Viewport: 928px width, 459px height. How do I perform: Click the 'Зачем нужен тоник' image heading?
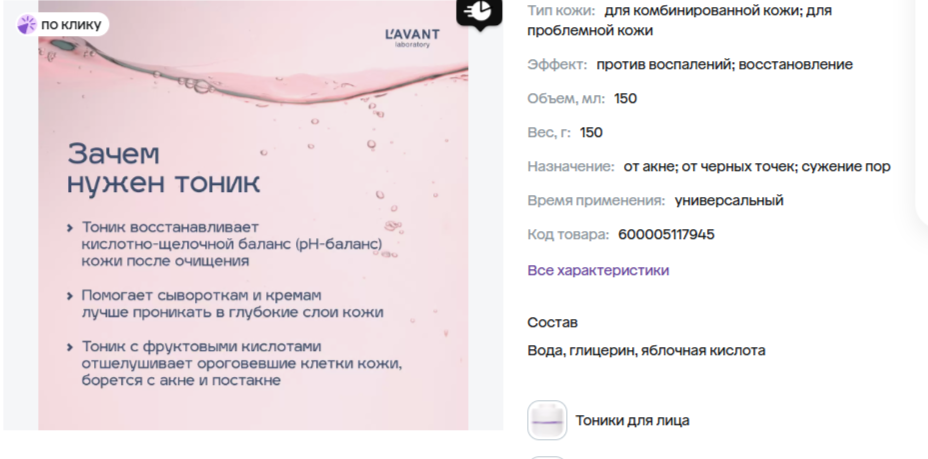(163, 169)
